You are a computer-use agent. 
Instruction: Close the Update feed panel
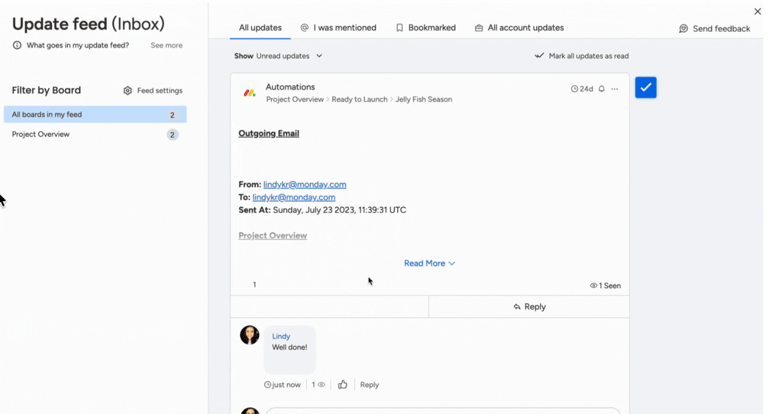758,11
